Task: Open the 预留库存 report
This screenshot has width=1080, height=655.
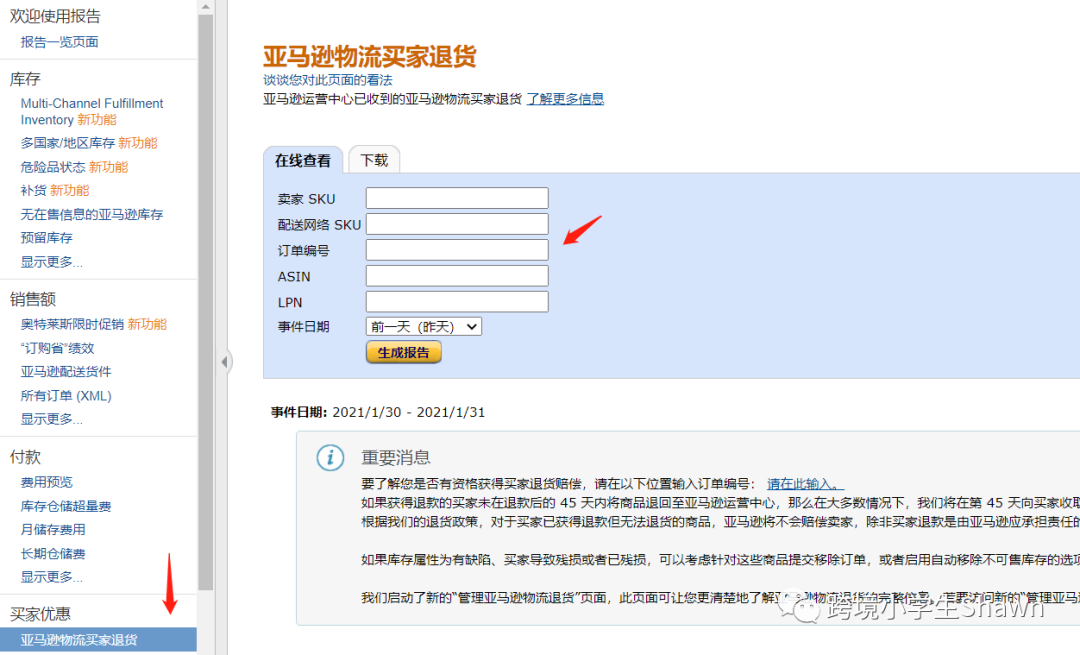Action: point(45,238)
